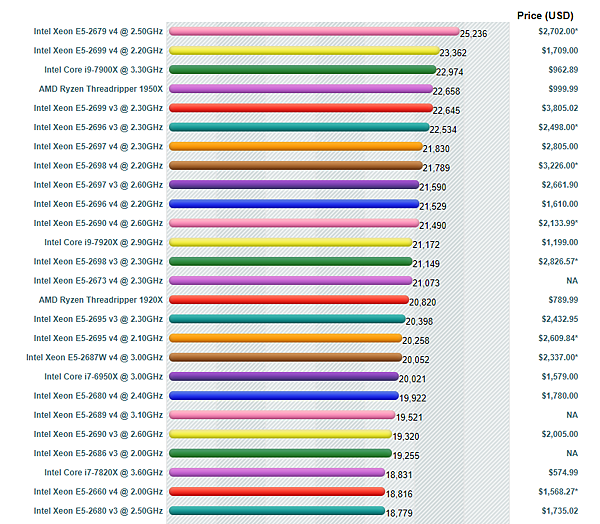The width and height of the screenshot is (600, 524).
Task: Click the $2,133.99* price
Action: (x=558, y=223)
